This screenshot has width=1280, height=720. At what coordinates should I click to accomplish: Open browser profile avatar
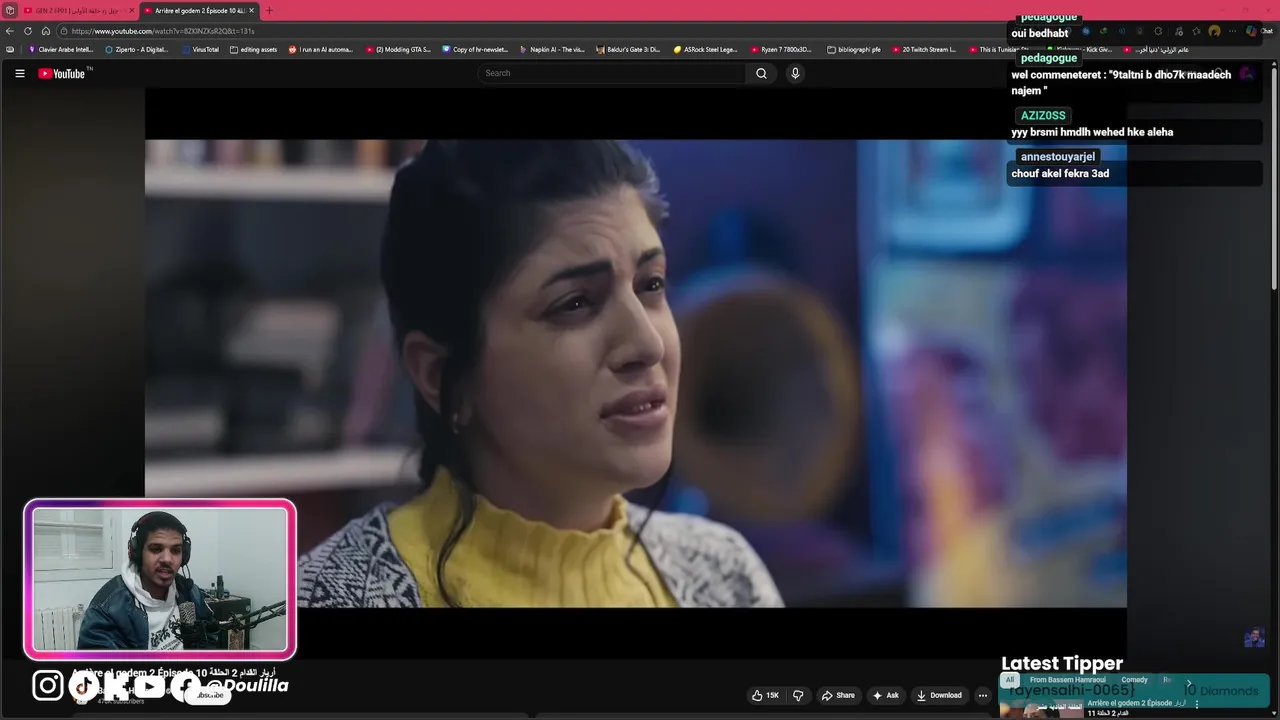point(1214,31)
